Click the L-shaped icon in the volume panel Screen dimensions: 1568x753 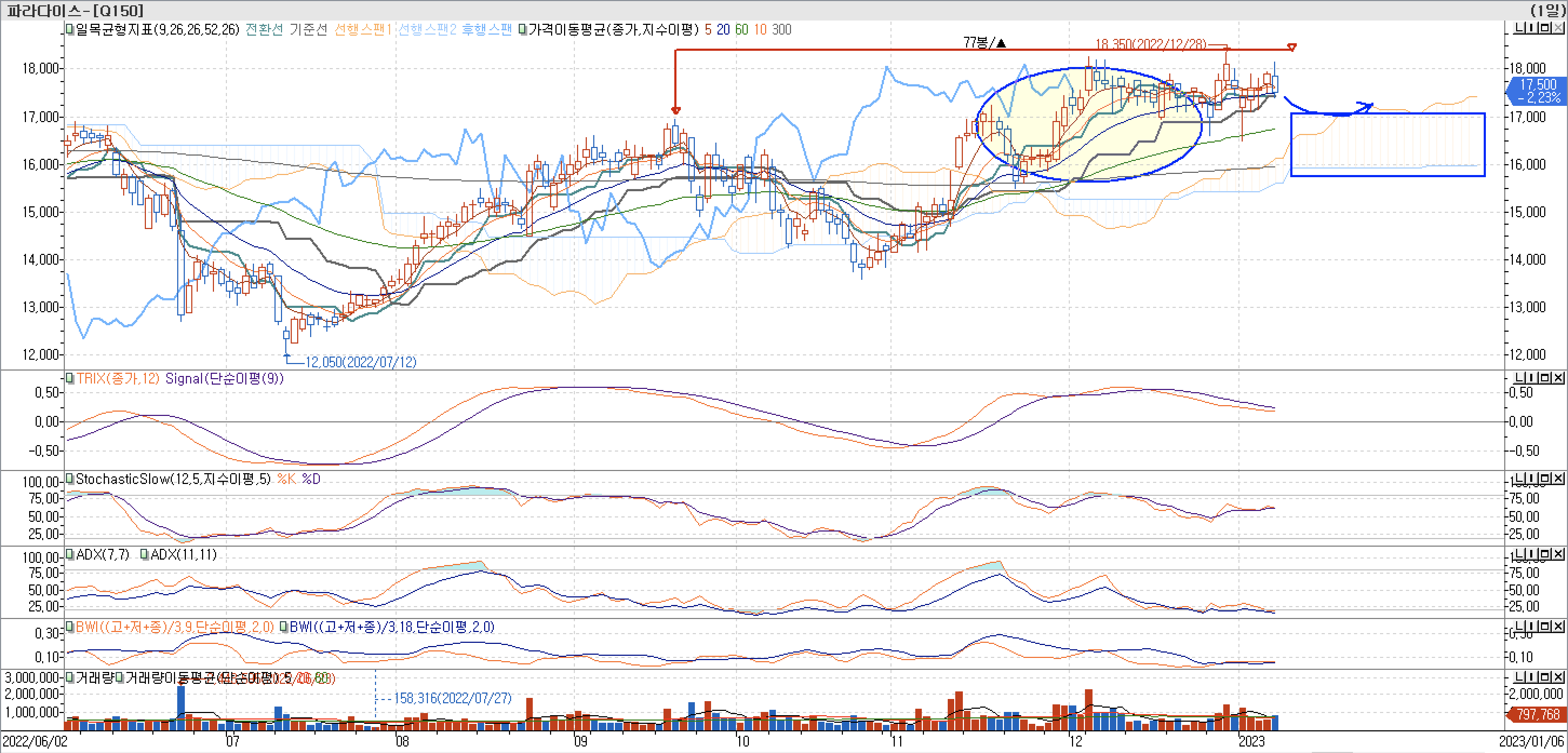click(1520, 677)
